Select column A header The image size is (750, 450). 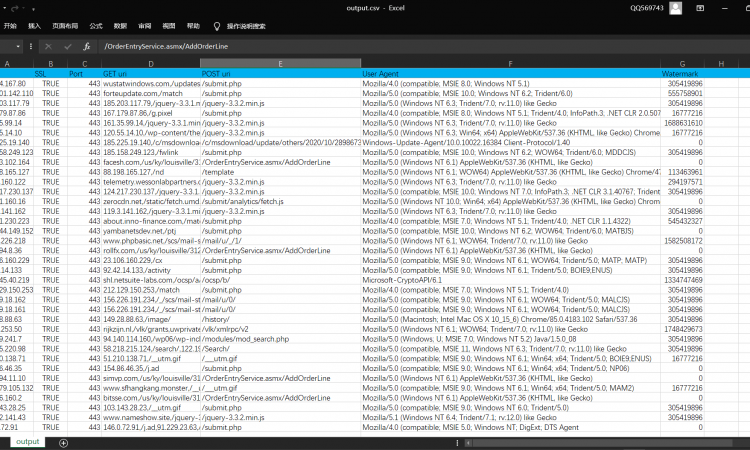tap(17, 64)
